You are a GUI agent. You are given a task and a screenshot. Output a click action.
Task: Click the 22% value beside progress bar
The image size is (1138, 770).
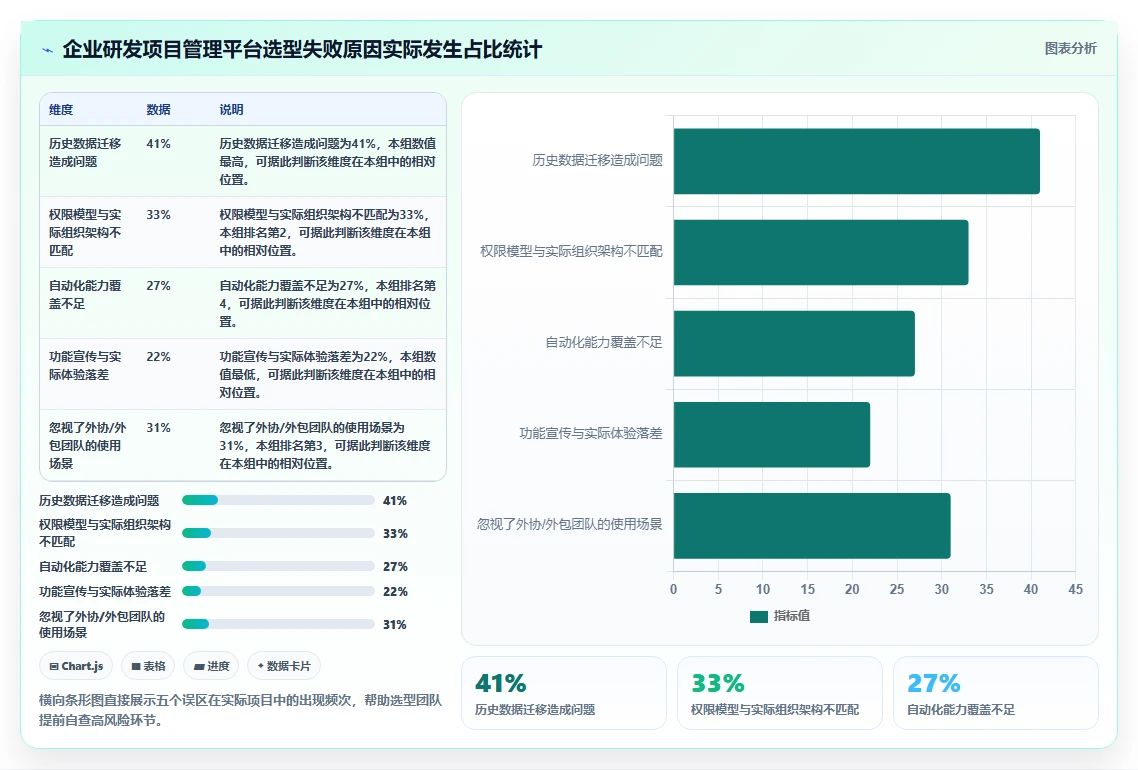pos(395,592)
